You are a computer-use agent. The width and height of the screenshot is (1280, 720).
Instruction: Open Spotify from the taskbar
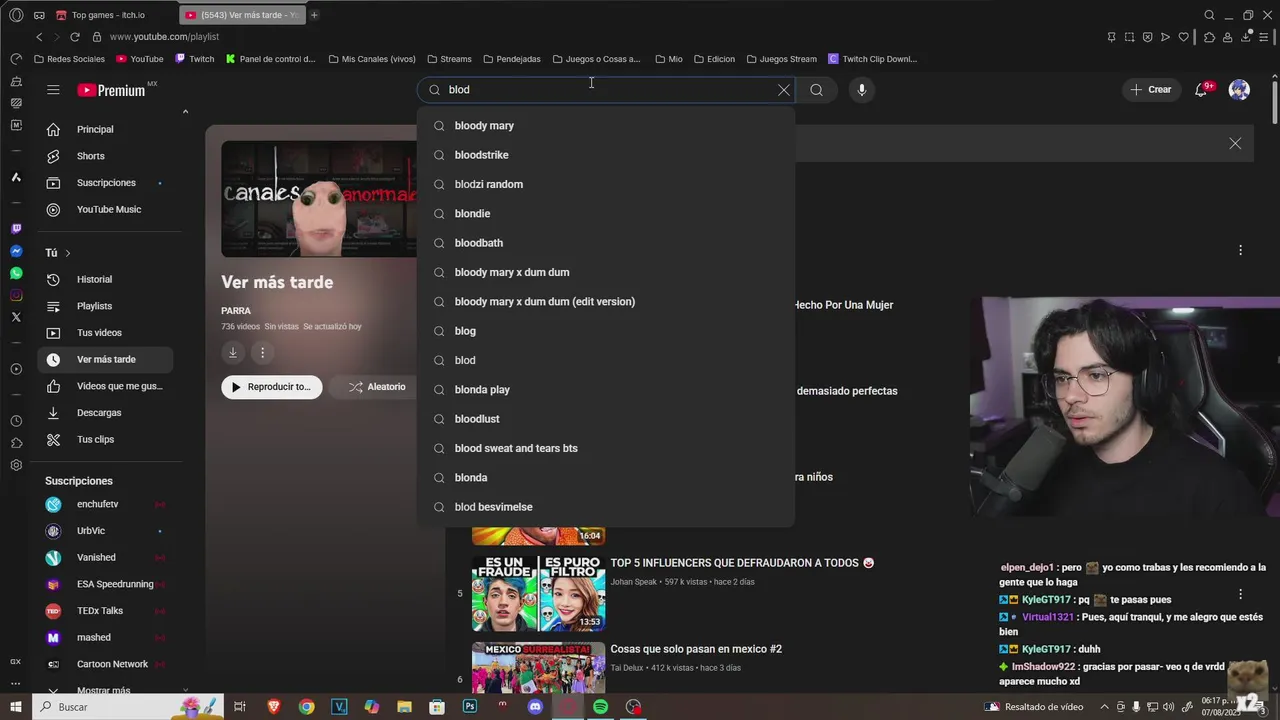click(x=600, y=707)
